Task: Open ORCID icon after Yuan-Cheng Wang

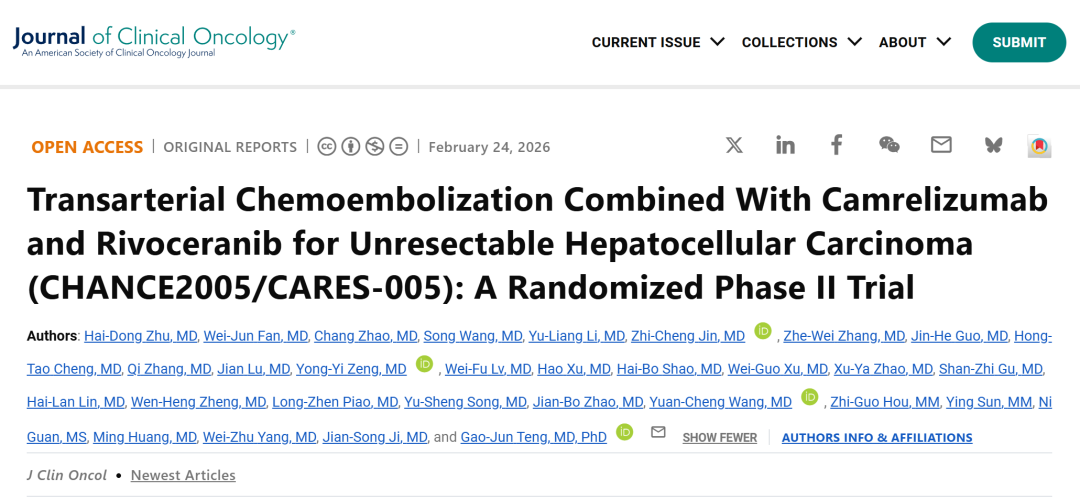Action: coord(810,397)
